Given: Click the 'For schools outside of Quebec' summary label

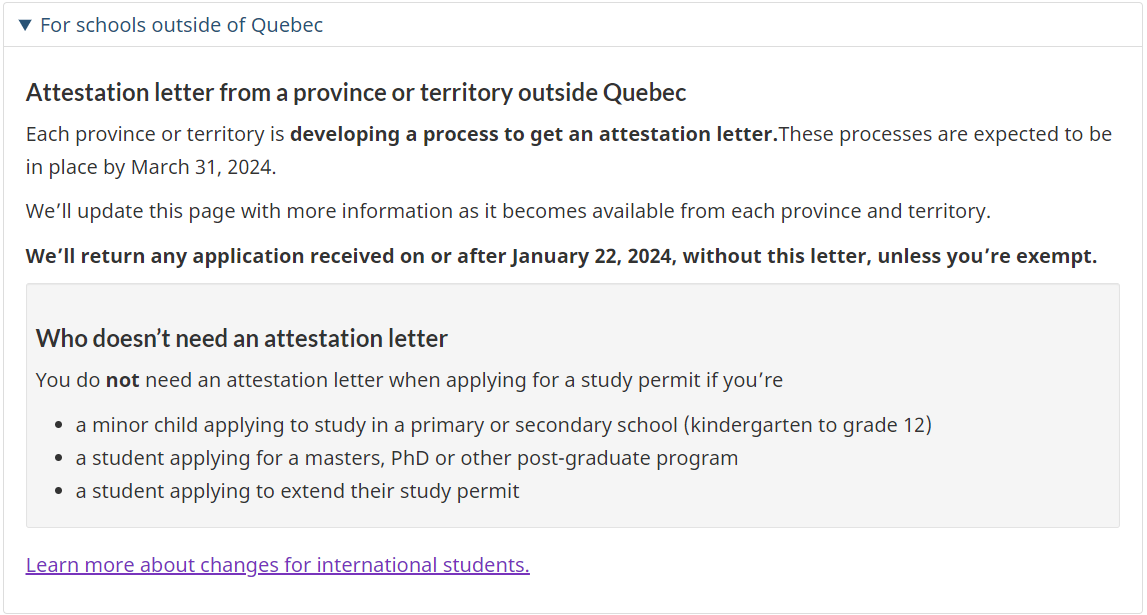Looking at the screenshot, I should [x=181, y=25].
